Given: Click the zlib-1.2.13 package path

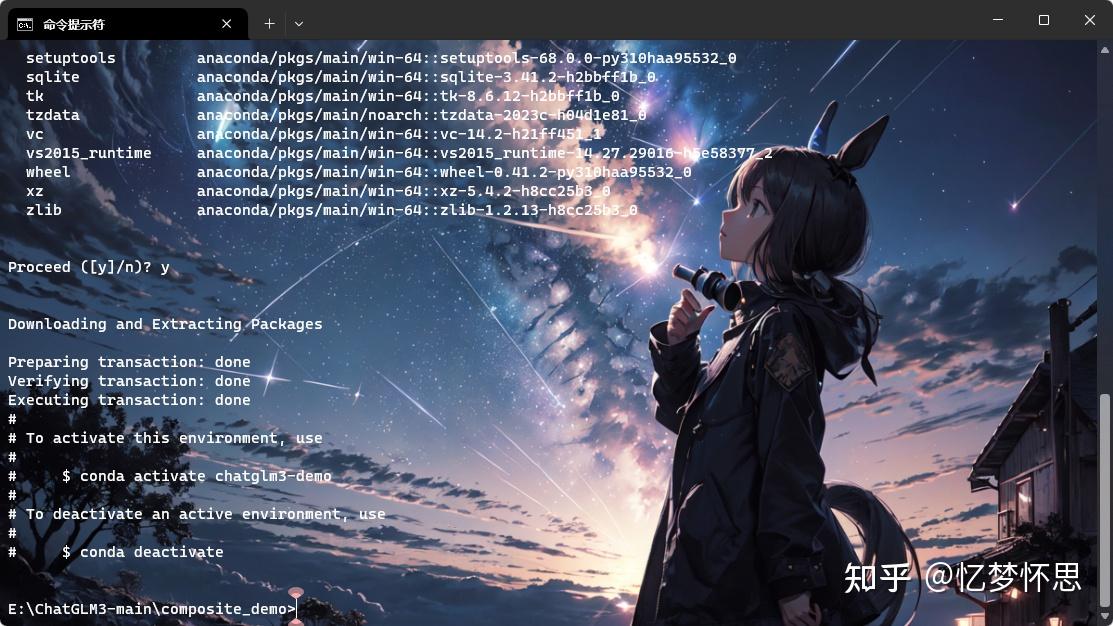Looking at the screenshot, I should (x=417, y=210).
